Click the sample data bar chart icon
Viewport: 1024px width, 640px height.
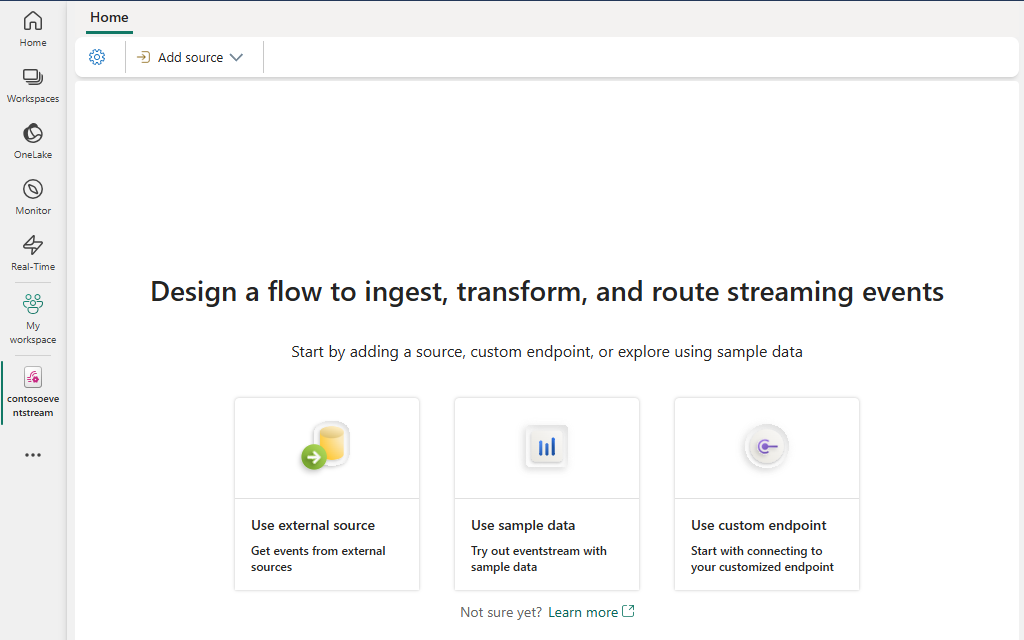tap(547, 447)
